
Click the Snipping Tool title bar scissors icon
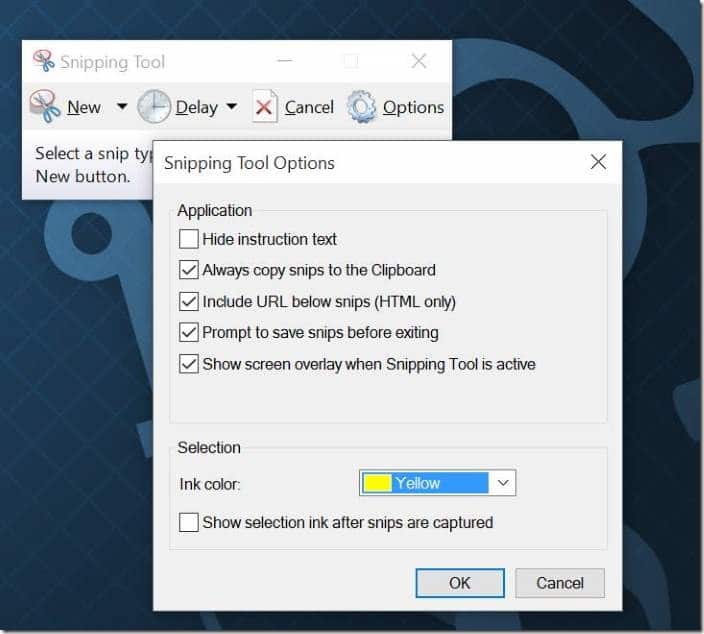44,61
